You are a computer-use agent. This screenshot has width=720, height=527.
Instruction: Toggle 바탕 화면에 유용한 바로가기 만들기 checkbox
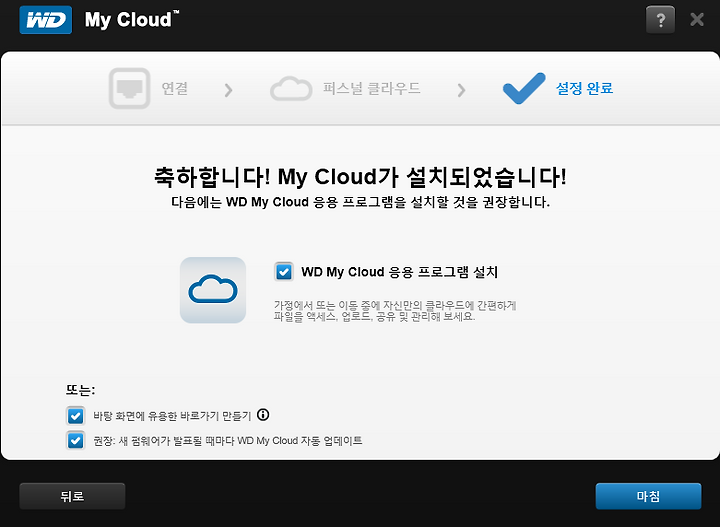(75, 416)
